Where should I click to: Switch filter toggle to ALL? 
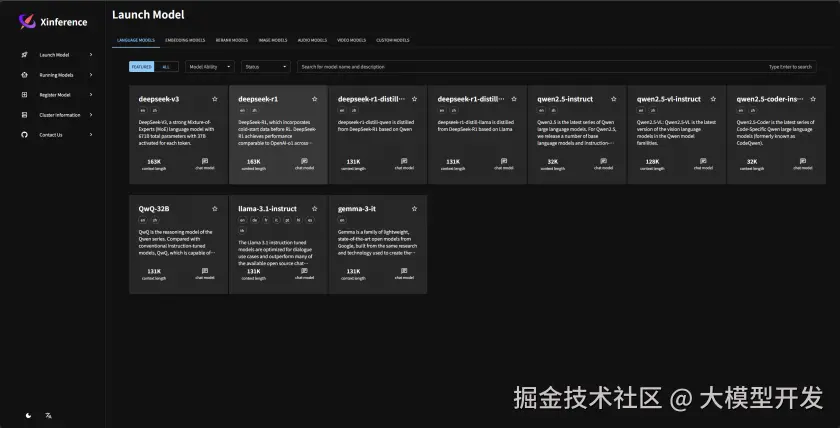(166, 67)
